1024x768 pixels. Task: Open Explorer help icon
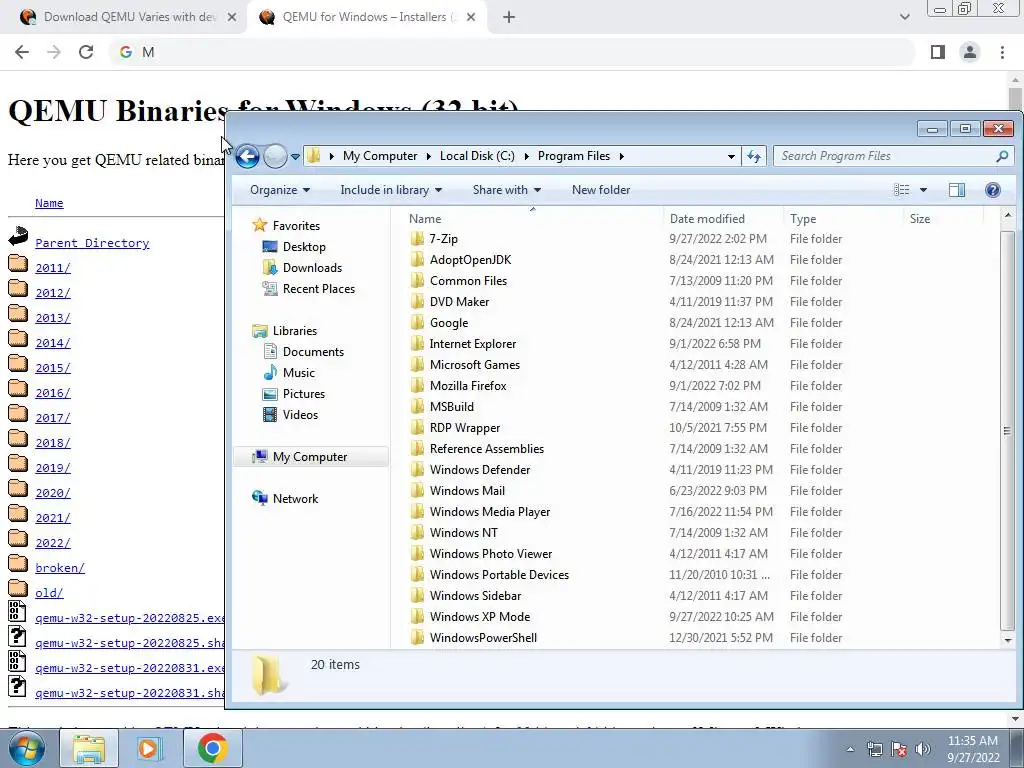(x=993, y=190)
